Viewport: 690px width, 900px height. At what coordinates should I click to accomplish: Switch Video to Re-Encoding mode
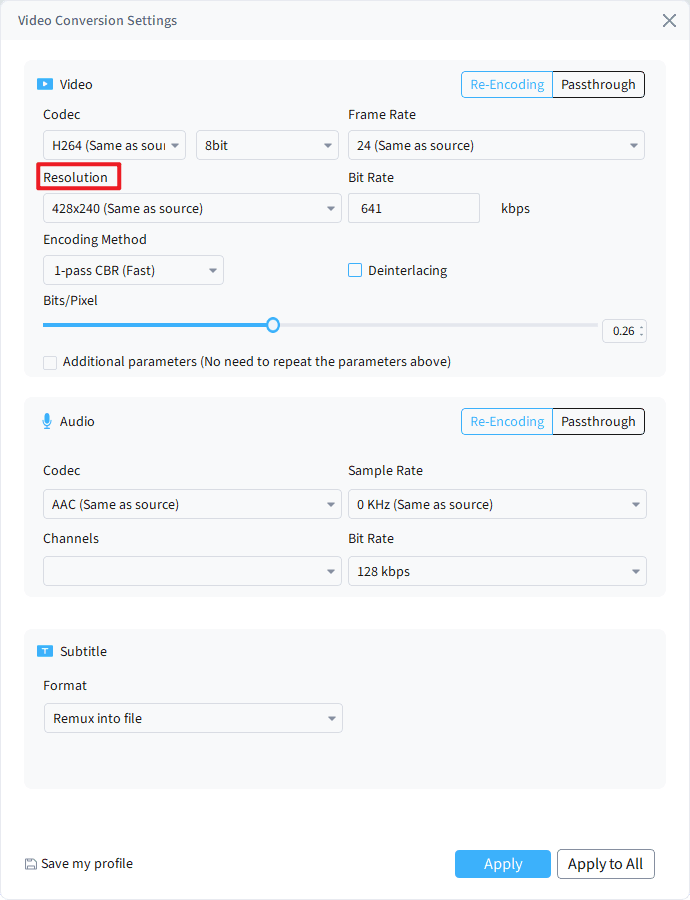506,84
